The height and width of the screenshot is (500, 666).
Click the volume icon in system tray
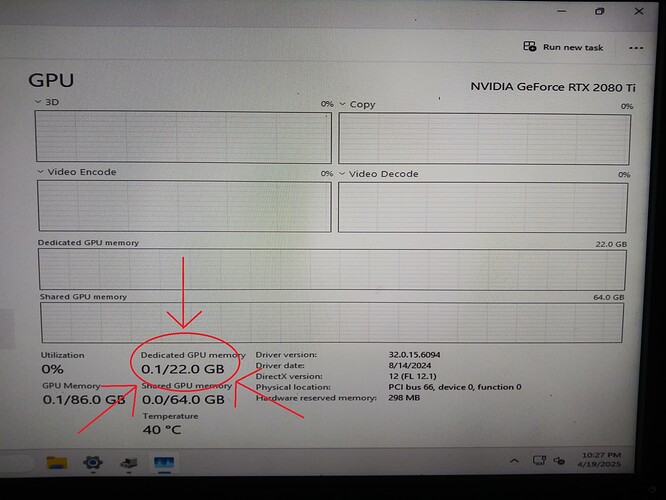[x=559, y=461]
